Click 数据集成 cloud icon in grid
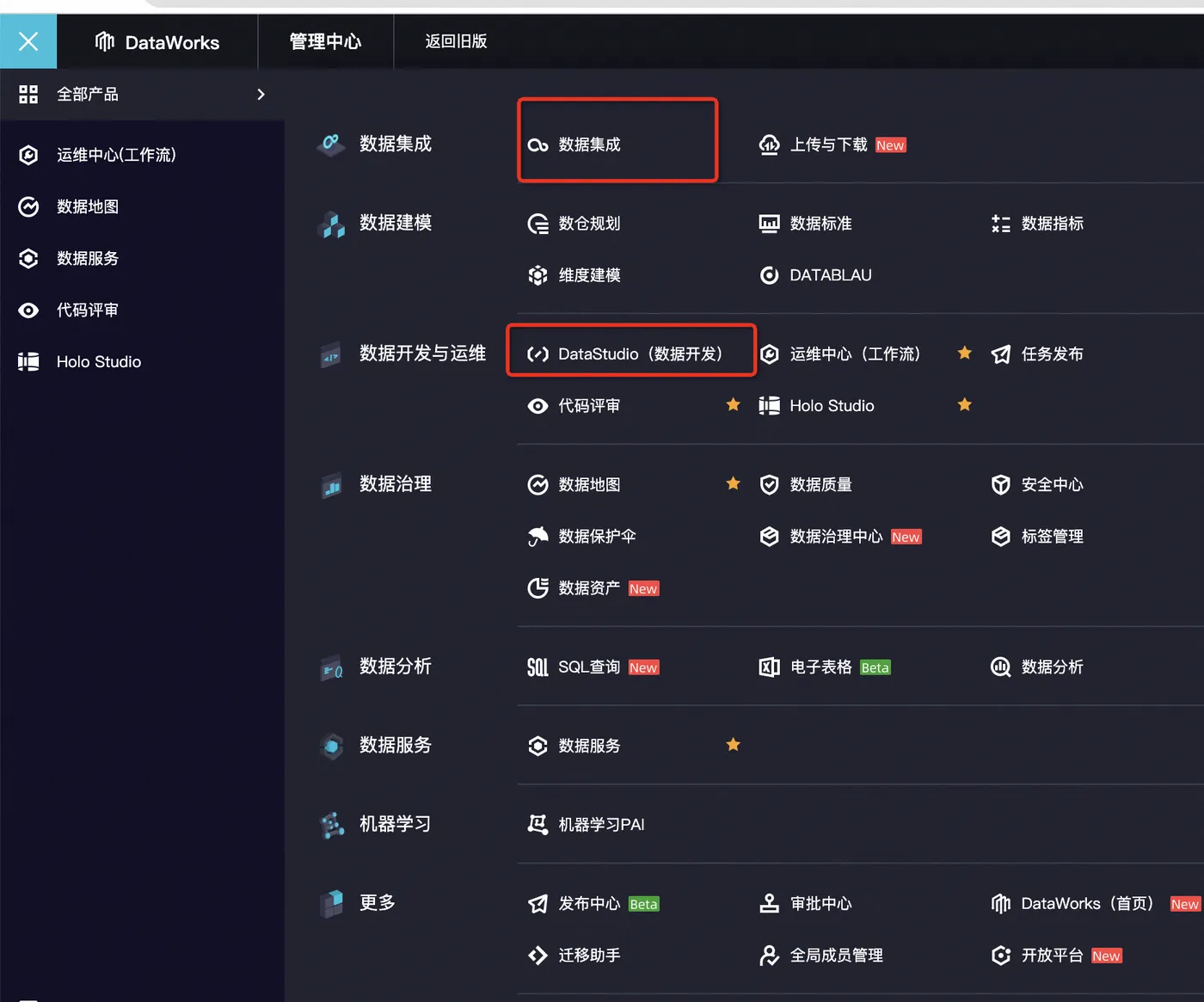1204x1002 pixels. click(x=537, y=144)
